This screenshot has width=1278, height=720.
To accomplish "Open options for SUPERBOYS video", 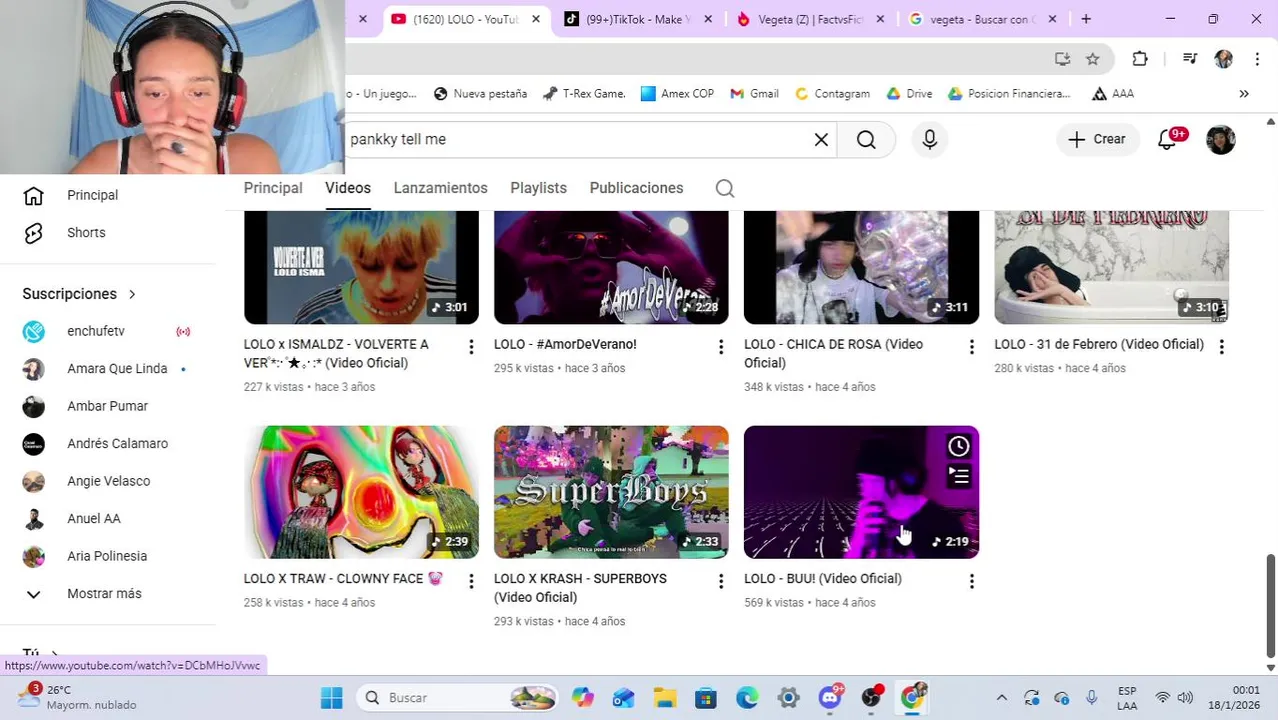I will pos(721,581).
